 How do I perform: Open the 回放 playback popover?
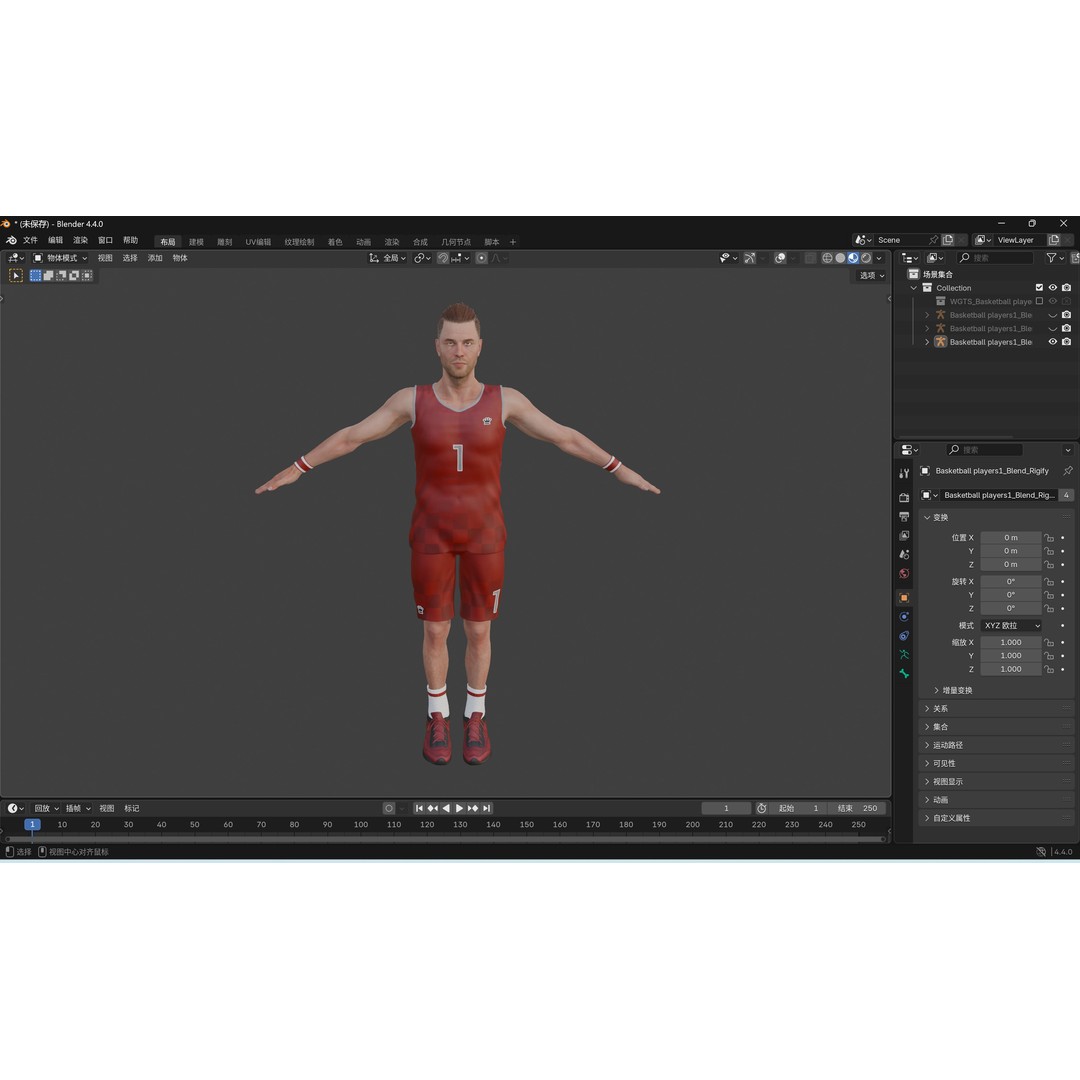[46, 808]
